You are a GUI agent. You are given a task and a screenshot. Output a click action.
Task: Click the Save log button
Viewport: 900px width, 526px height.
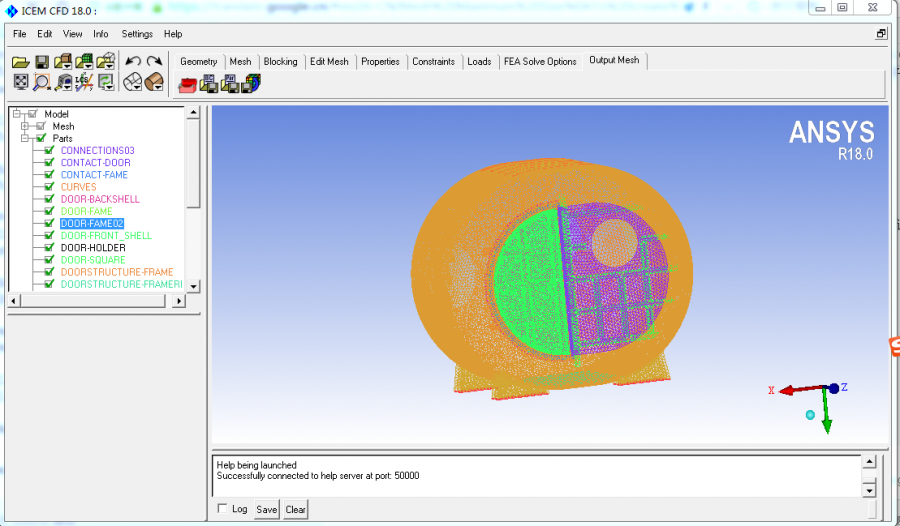[x=267, y=509]
